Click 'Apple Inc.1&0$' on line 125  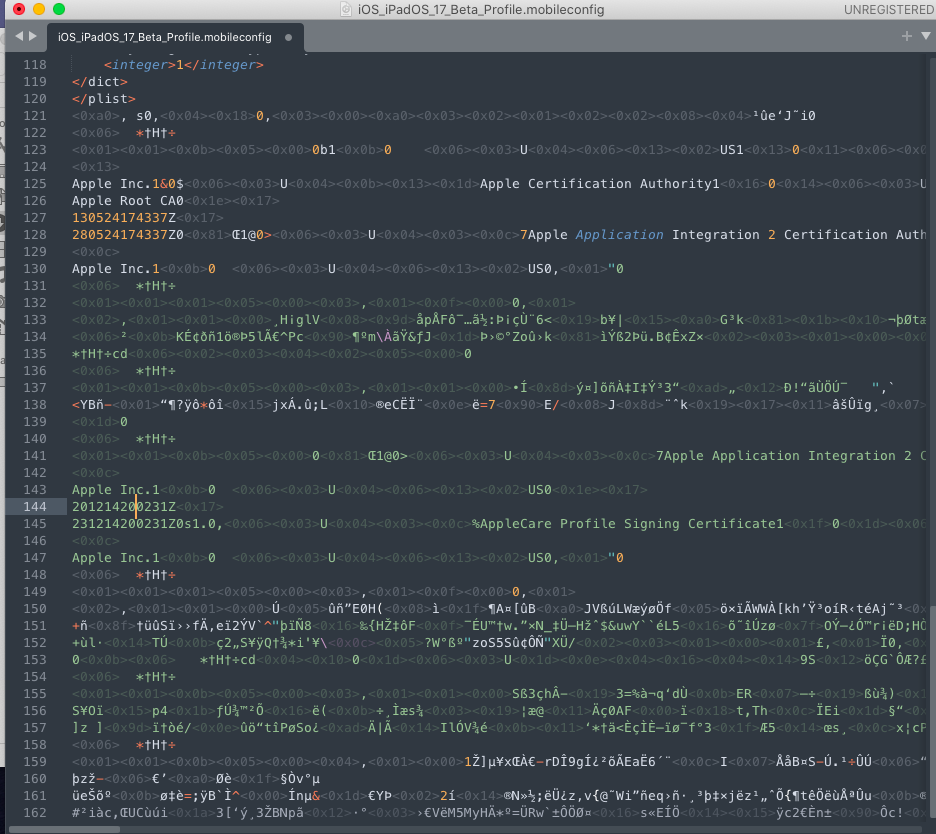[128, 184]
